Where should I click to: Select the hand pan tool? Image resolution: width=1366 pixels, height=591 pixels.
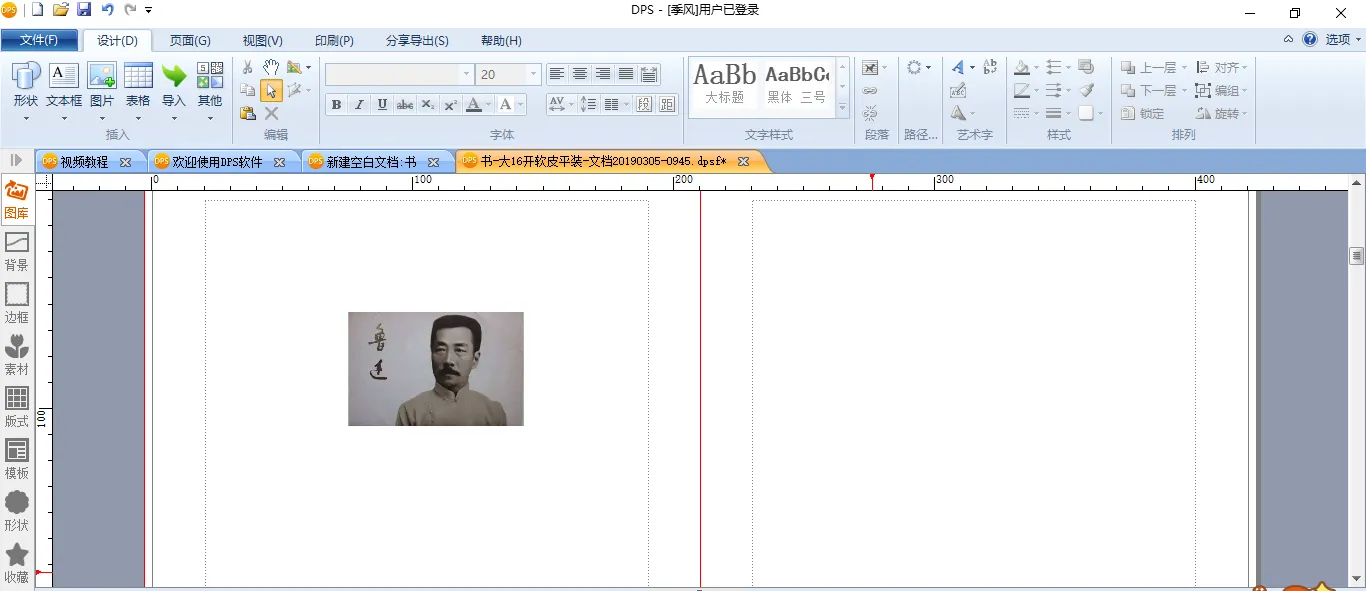[271, 67]
